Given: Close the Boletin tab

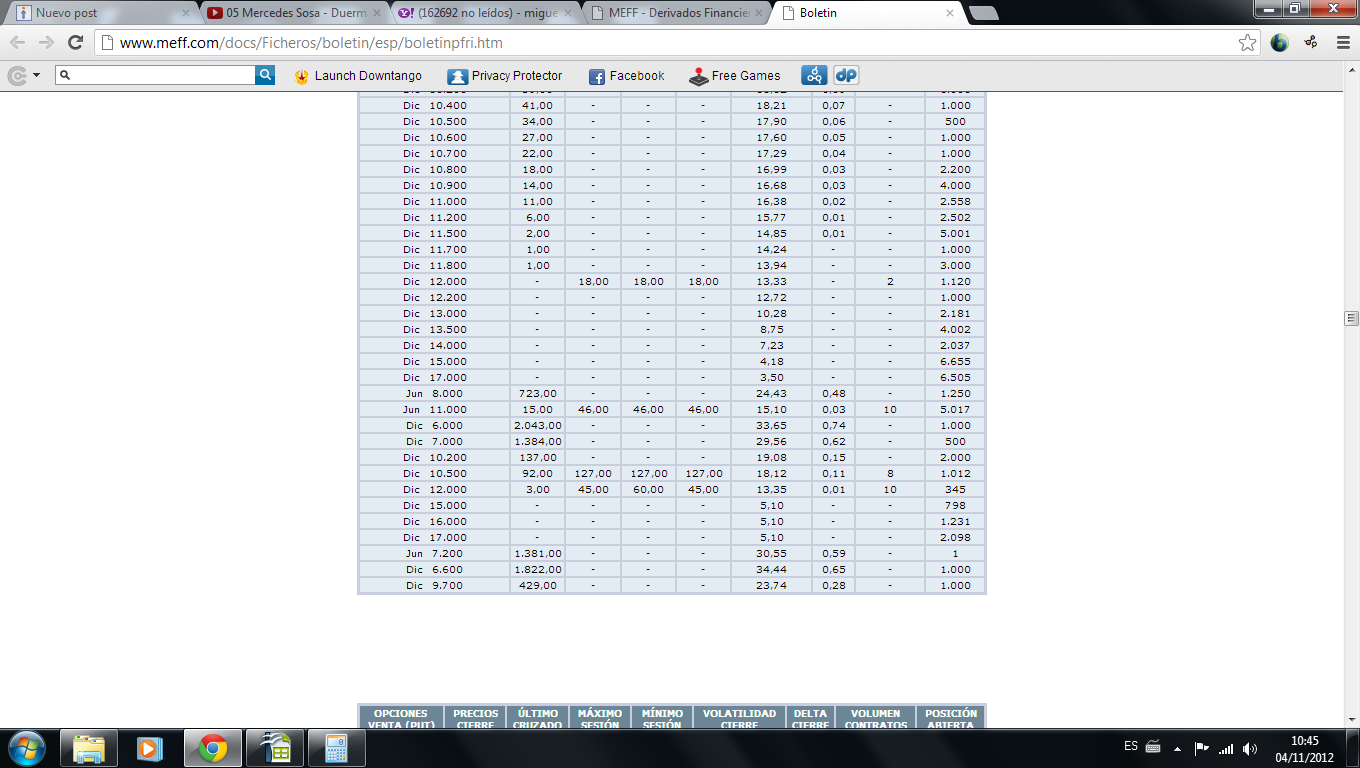Looking at the screenshot, I should pyautogui.click(x=950, y=13).
